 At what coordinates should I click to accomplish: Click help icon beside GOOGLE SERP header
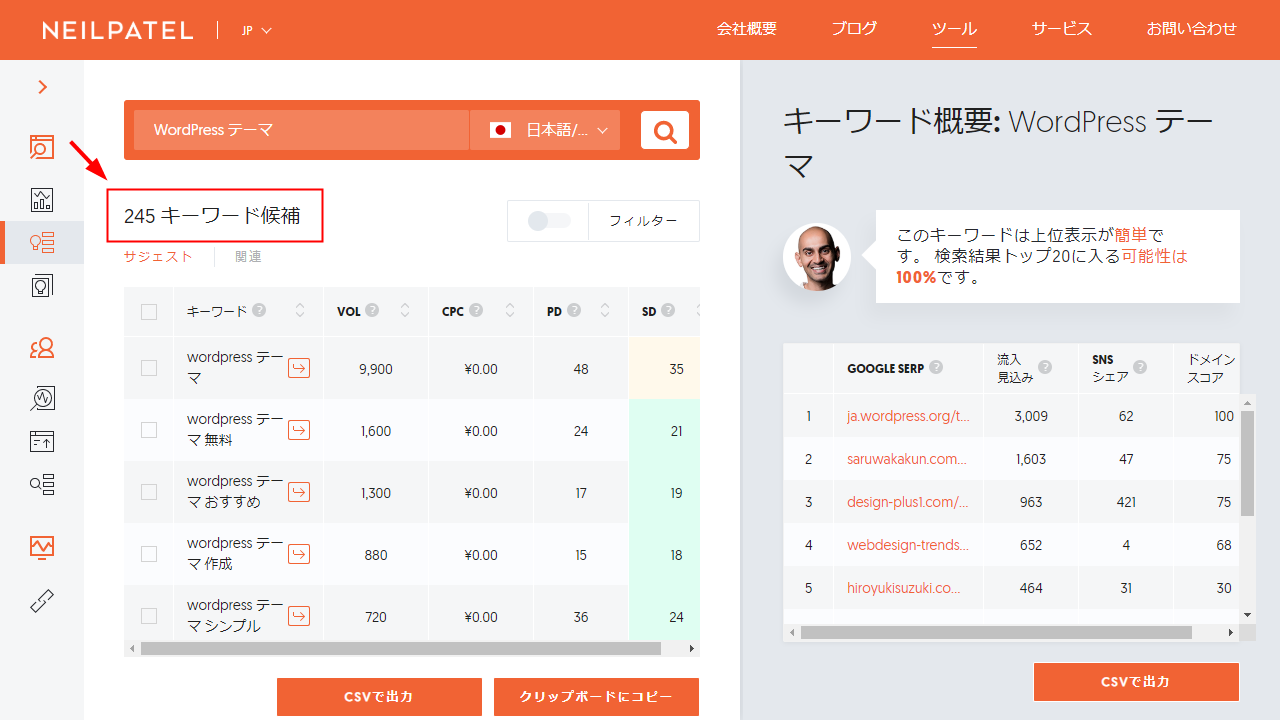click(936, 367)
